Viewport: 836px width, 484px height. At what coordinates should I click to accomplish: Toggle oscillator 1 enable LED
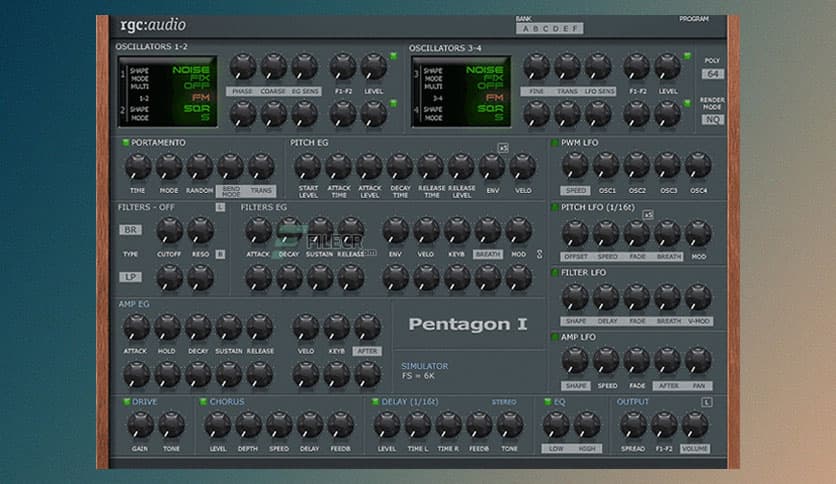[x=393, y=56]
